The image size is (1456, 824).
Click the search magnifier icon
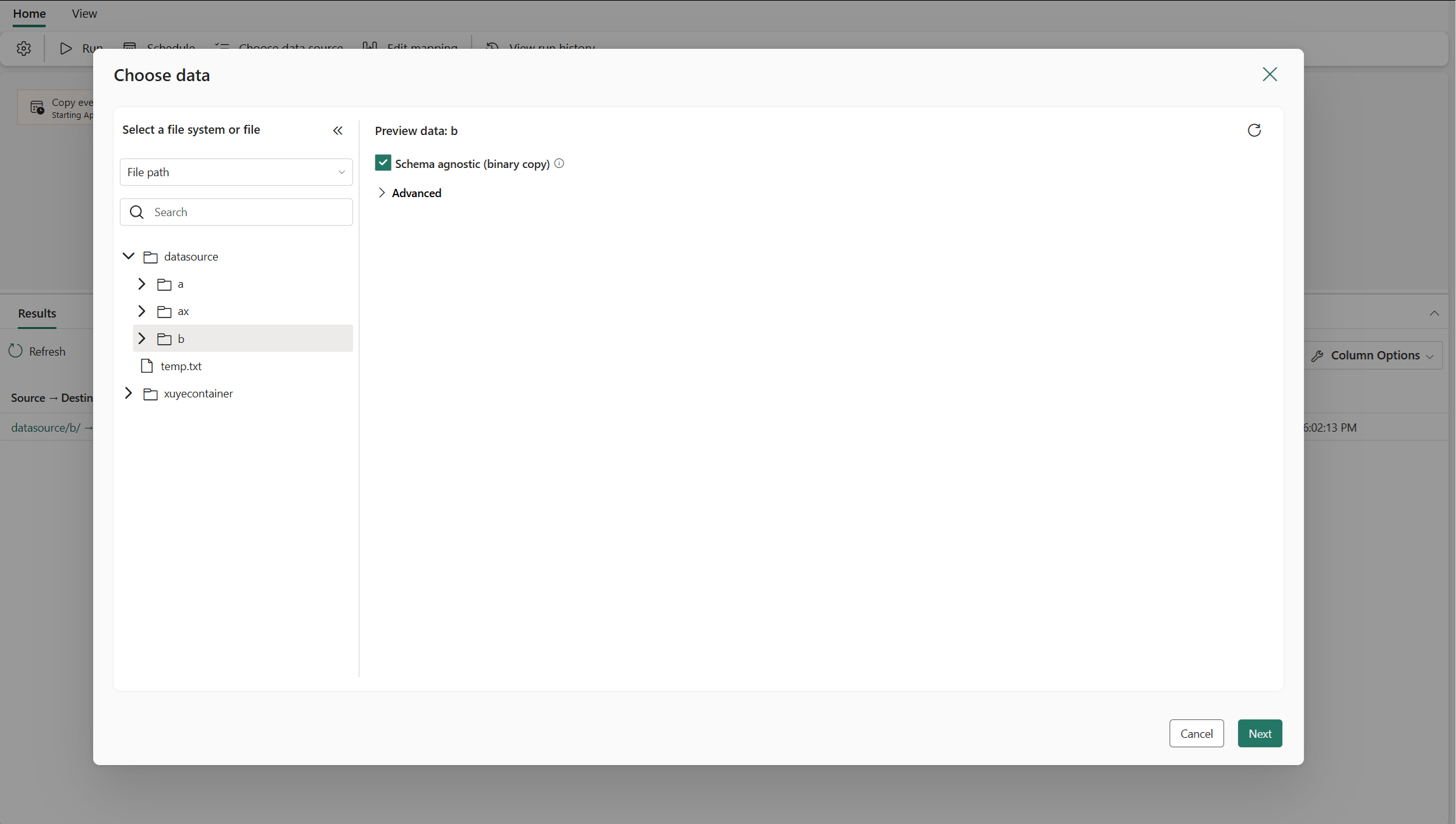(137, 212)
